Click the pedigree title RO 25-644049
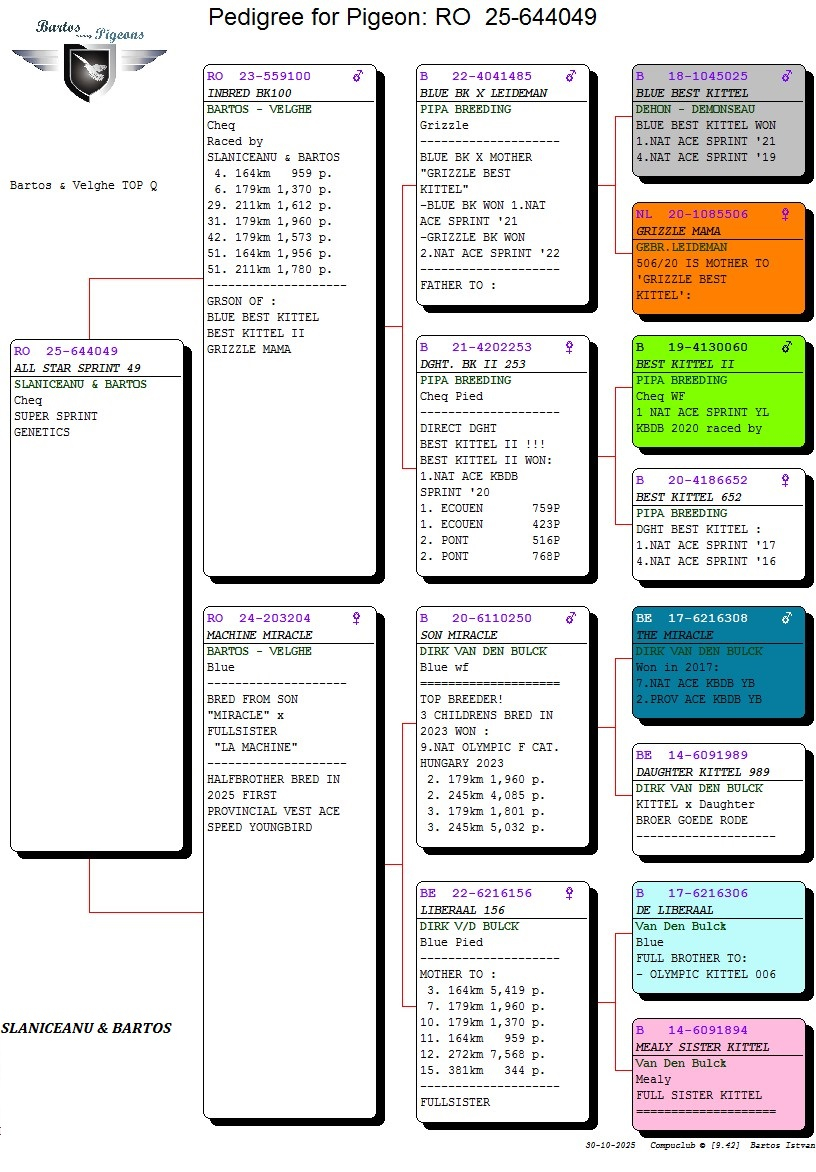Viewport: 816px width, 1172px height. (402, 17)
